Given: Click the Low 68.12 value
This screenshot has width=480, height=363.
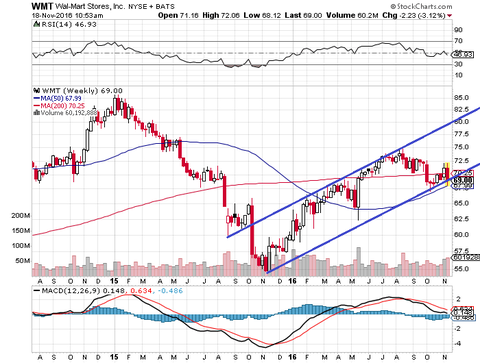Looking at the screenshot, I should pyautogui.click(x=262, y=15).
